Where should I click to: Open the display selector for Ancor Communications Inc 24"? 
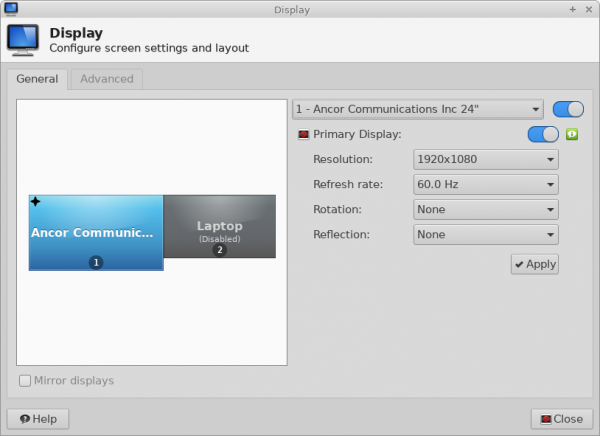417,109
